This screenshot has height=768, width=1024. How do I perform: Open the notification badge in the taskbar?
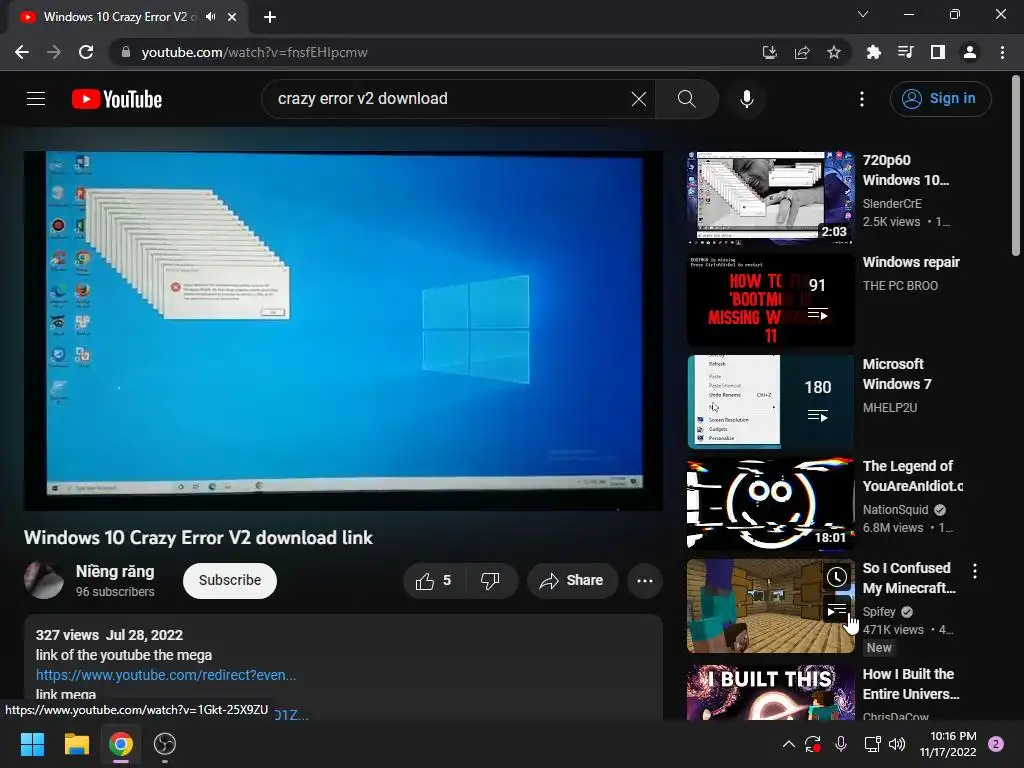click(996, 744)
